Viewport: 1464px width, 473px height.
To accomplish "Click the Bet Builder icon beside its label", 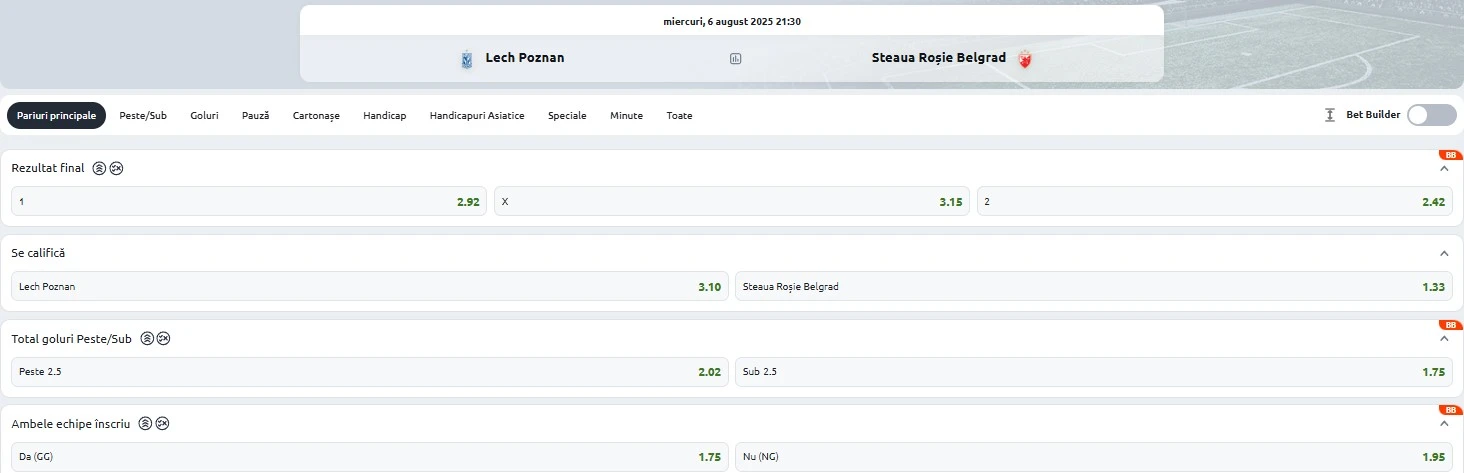I will [1329, 115].
